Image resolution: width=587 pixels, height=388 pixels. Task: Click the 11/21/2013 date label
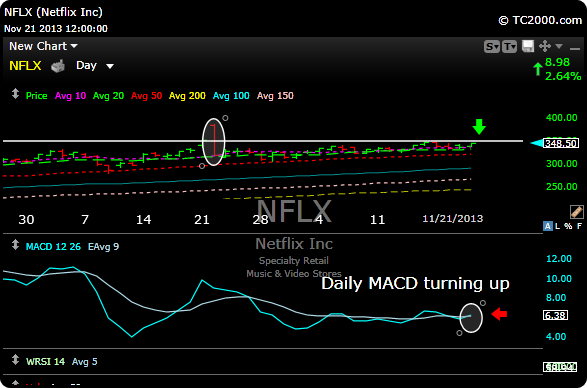pos(453,218)
